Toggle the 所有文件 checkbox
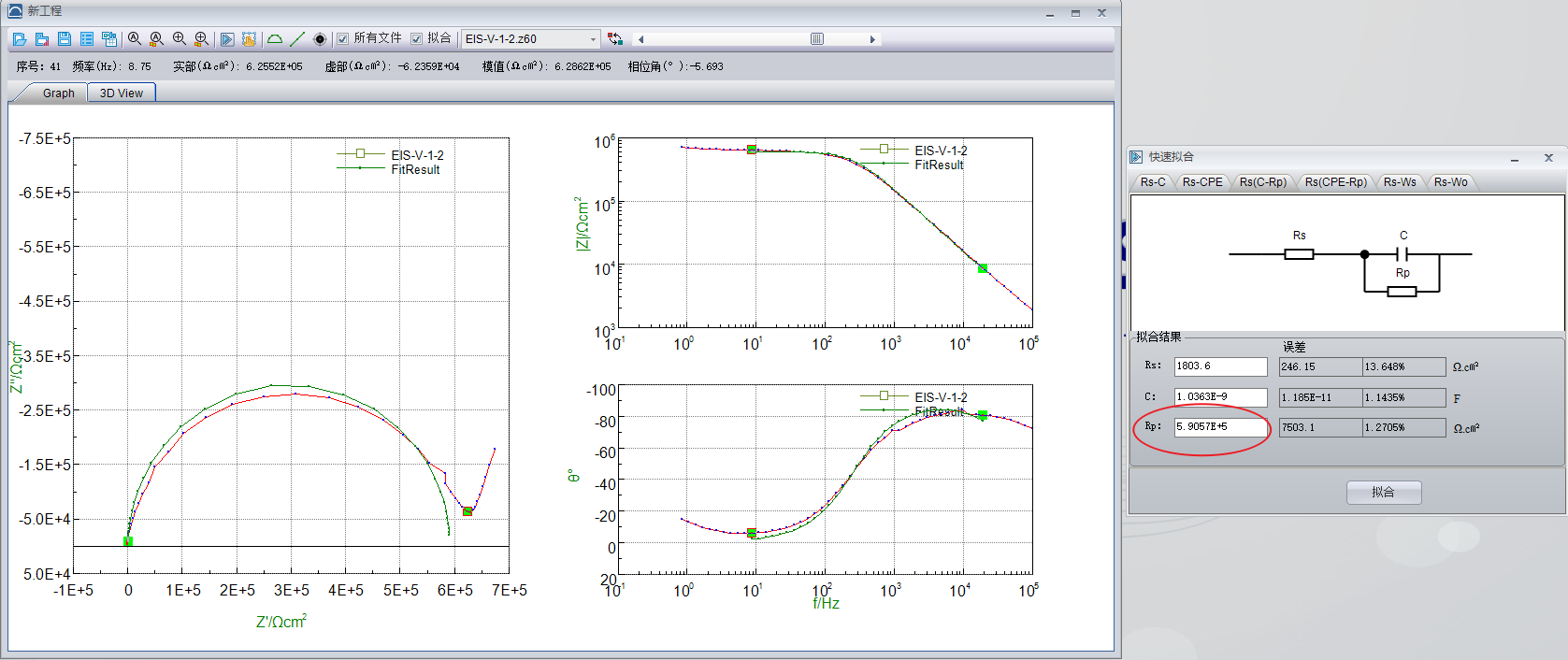 [343, 39]
